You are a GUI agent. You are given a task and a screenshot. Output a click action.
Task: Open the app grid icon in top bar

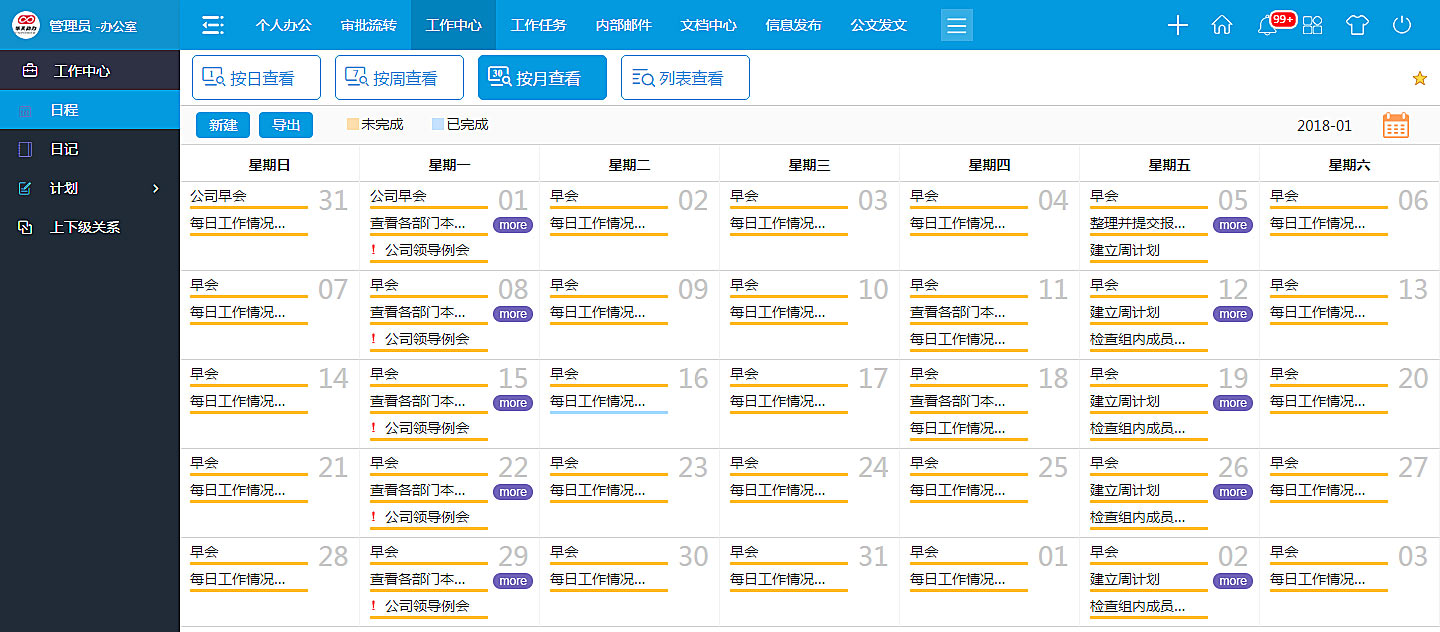tap(1312, 25)
